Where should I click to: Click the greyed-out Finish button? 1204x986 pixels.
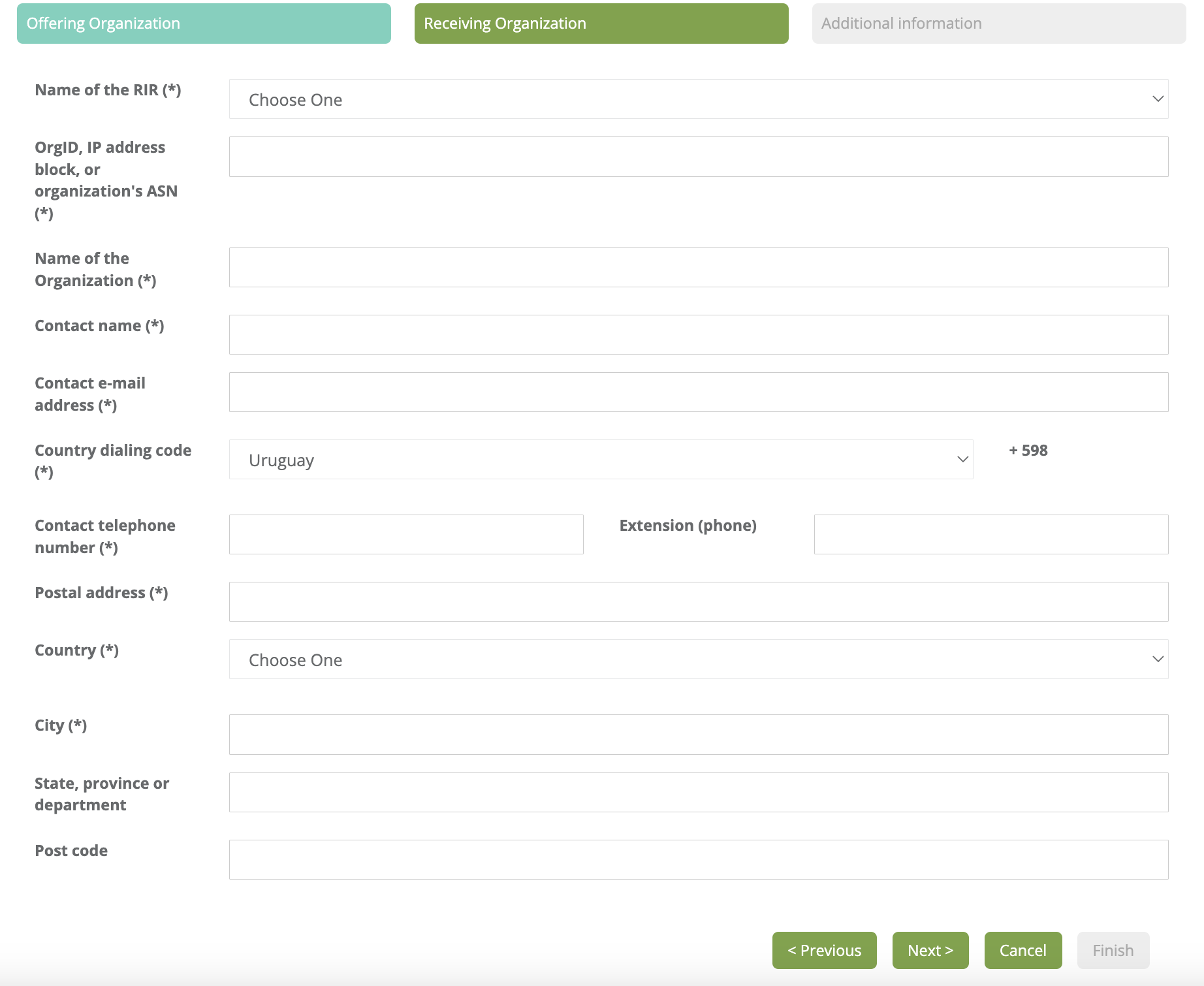click(x=1113, y=950)
